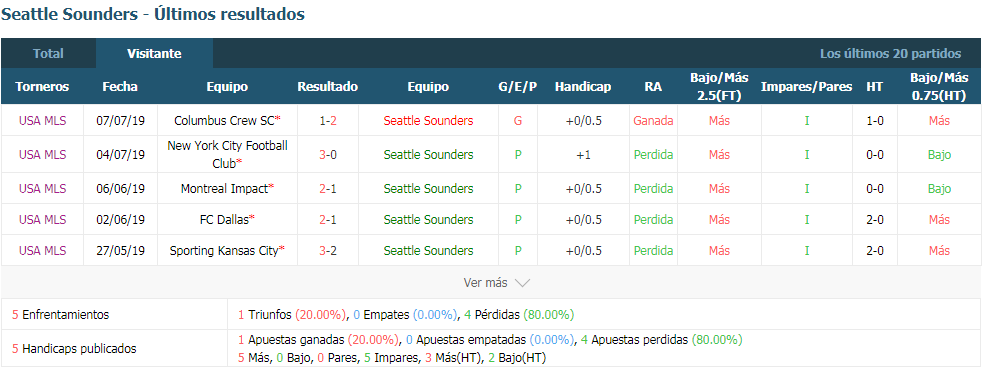Switch to the Total tab

(x=48, y=54)
